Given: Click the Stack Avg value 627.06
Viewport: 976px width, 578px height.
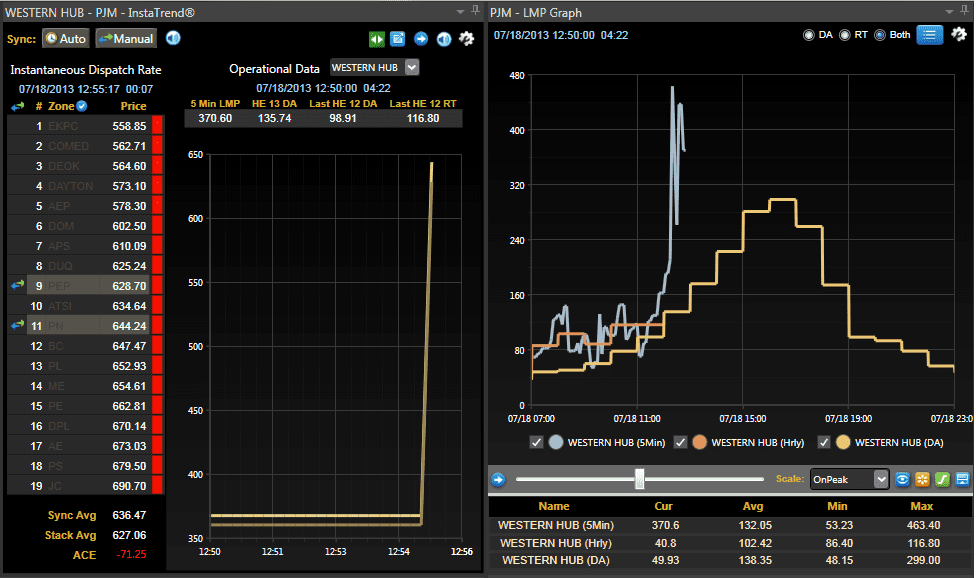Looking at the screenshot, I should pyautogui.click(x=129, y=535).
